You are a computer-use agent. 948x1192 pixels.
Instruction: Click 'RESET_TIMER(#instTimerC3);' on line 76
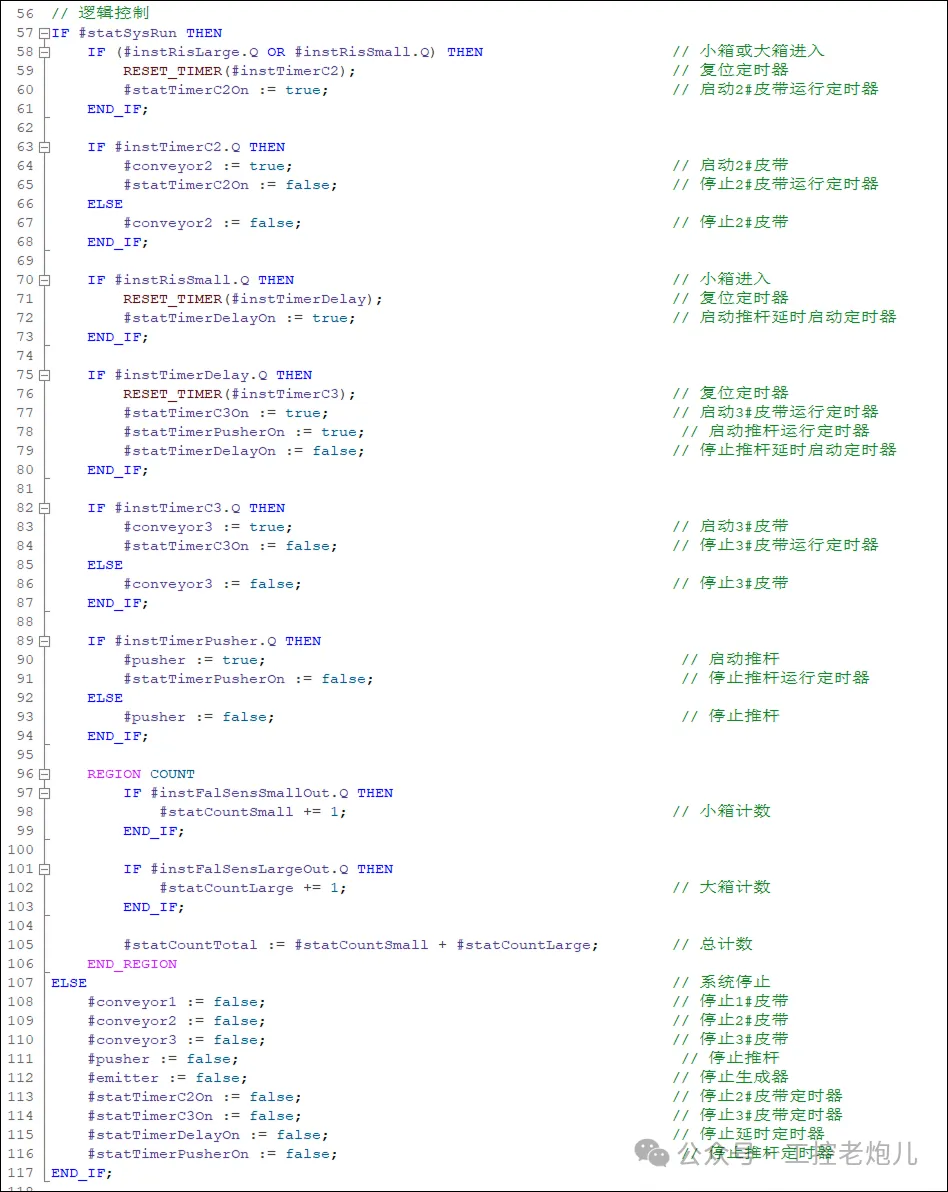[239, 395]
